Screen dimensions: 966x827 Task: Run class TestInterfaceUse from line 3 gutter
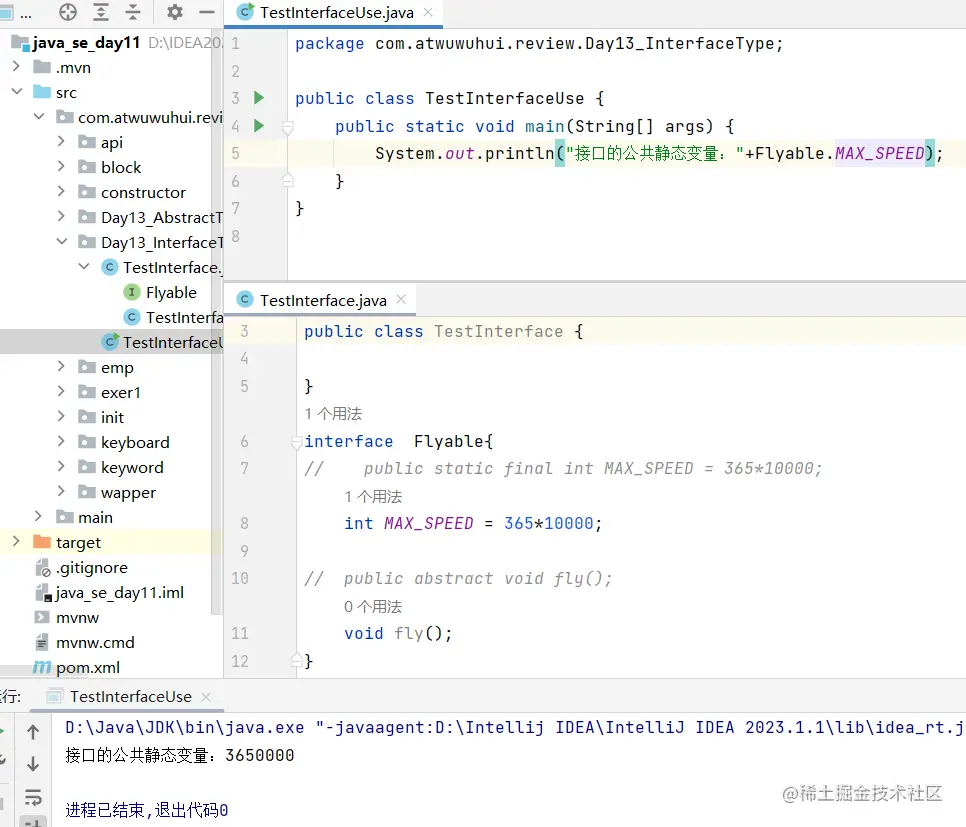coord(259,98)
